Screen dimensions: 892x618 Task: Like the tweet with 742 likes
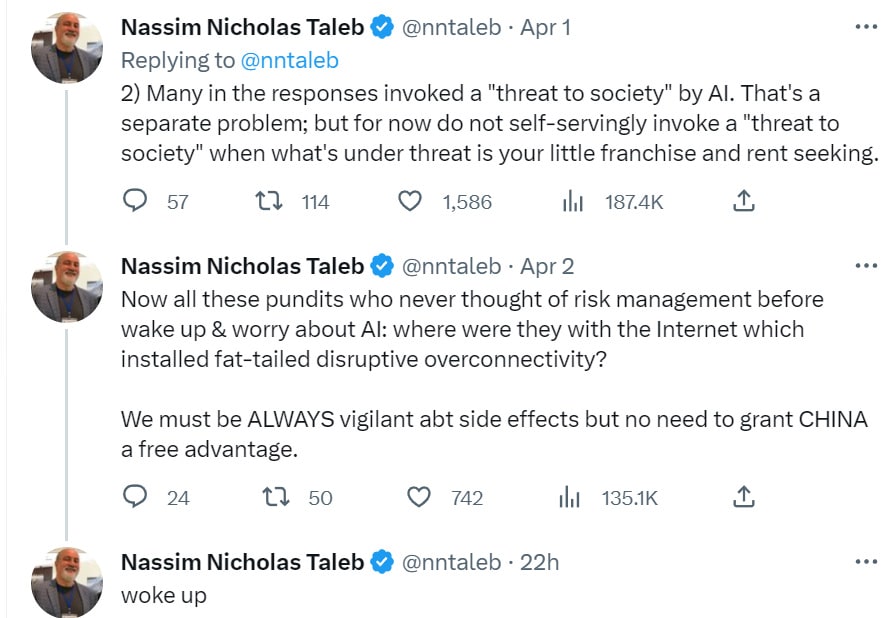(419, 497)
